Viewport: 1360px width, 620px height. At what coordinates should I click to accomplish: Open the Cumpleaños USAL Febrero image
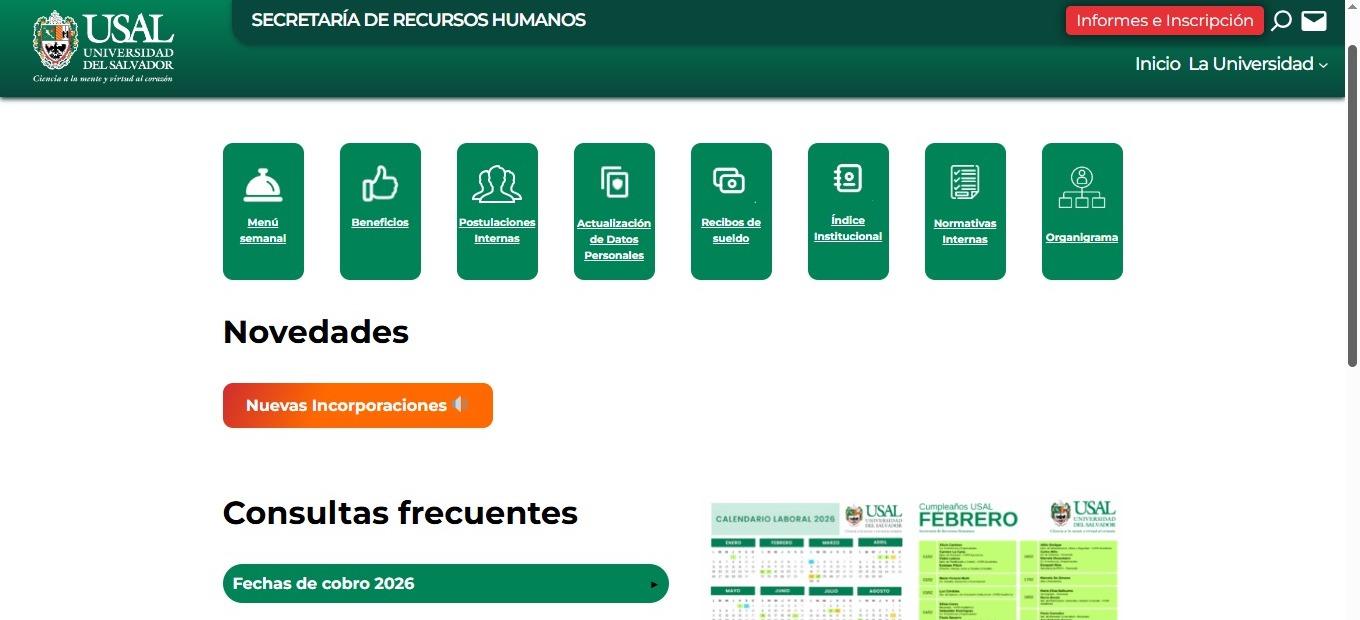pyautogui.click(x=1017, y=560)
